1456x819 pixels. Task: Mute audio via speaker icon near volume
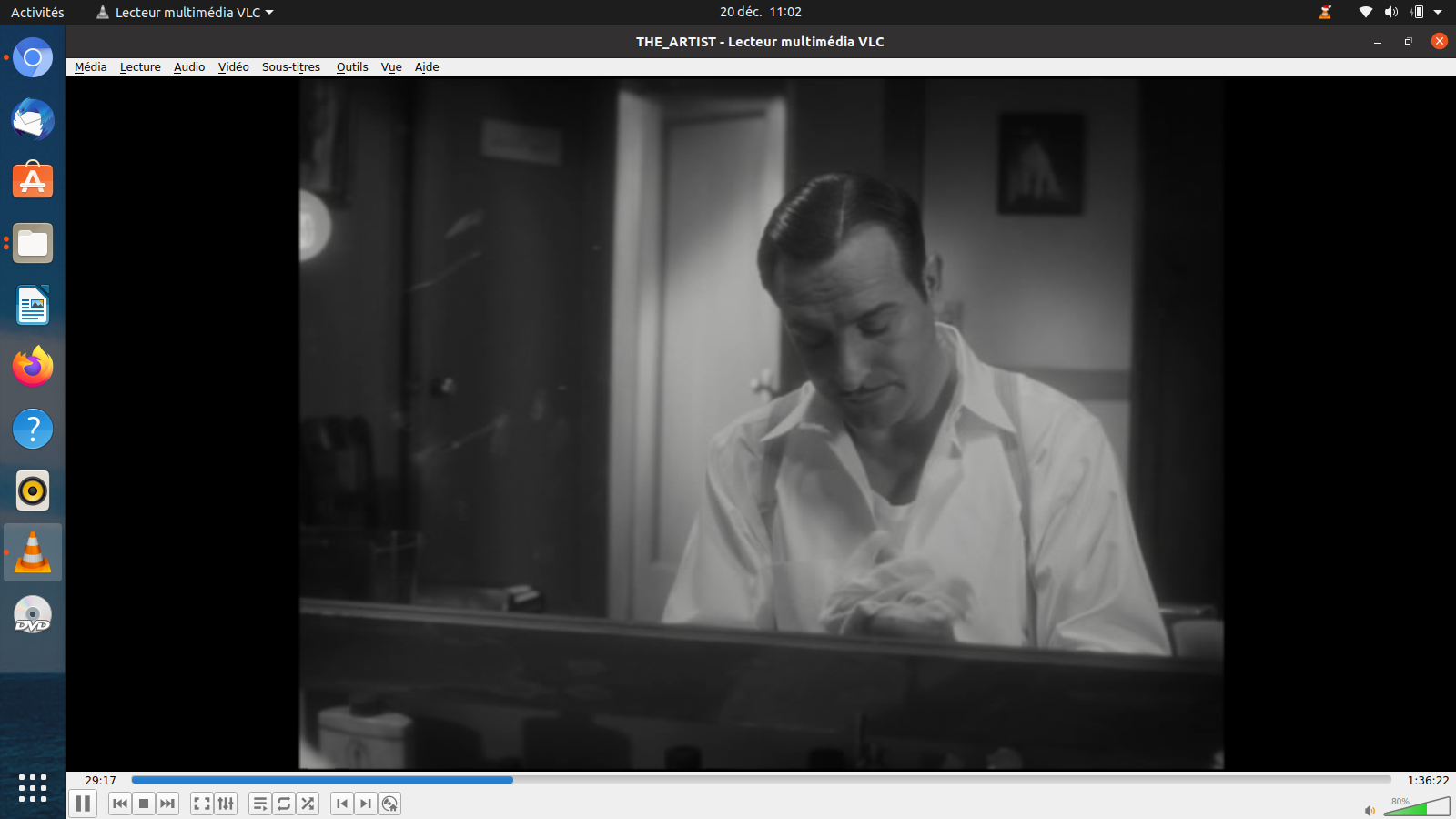coord(1370,810)
